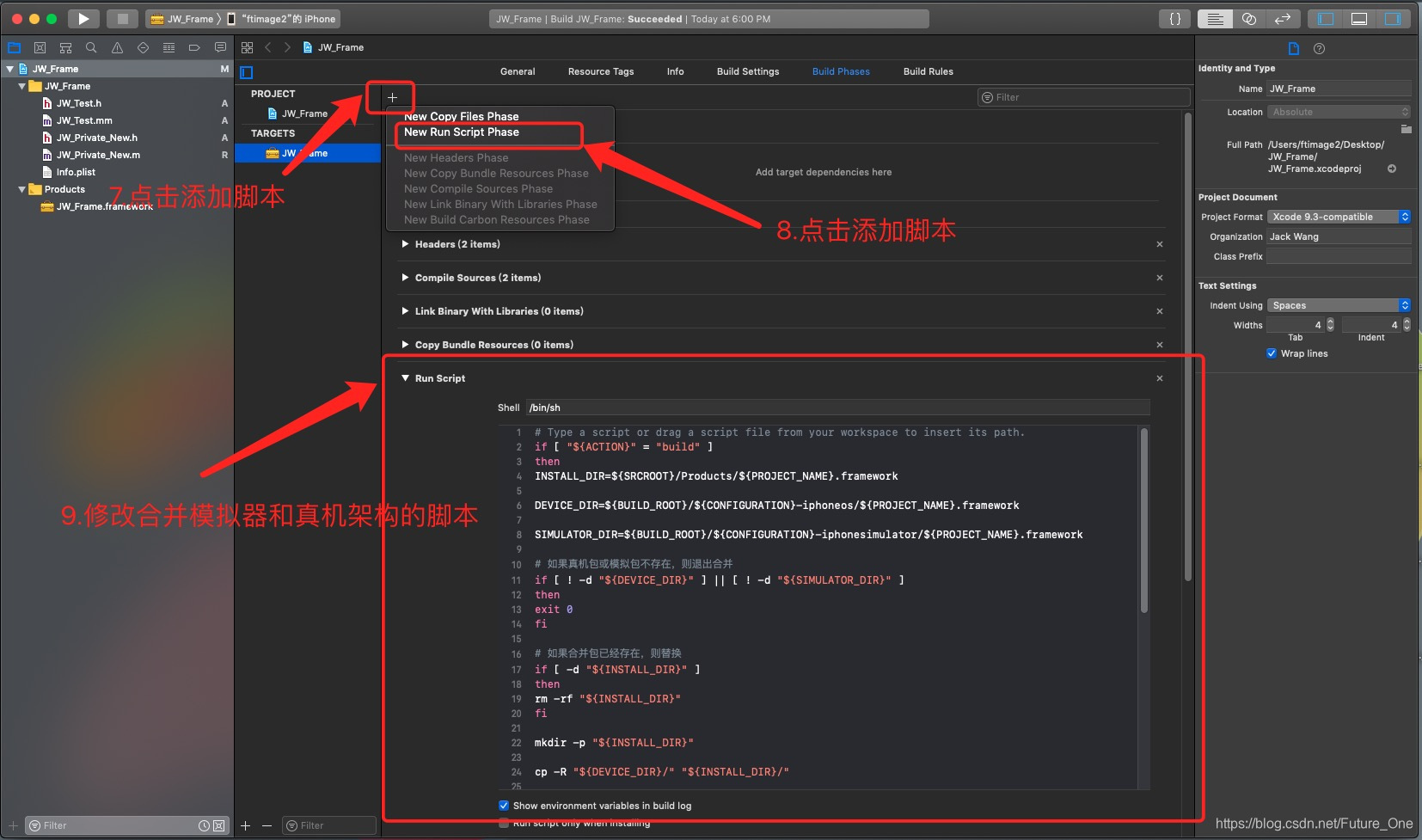
Task: Open the Indent Using dropdown
Action: tap(1339, 305)
